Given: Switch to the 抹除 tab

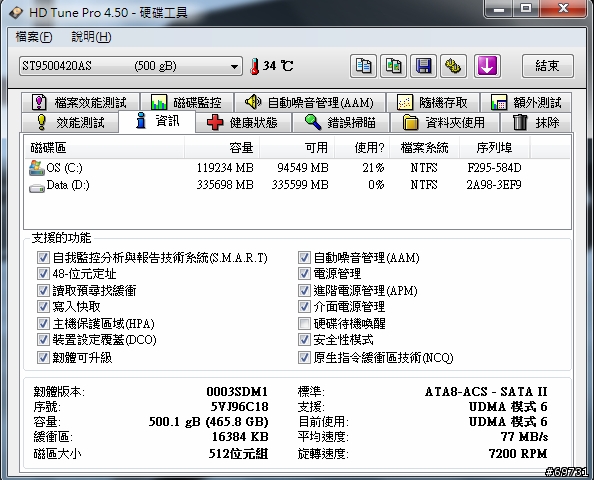Looking at the screenshot, I should 536,122.
